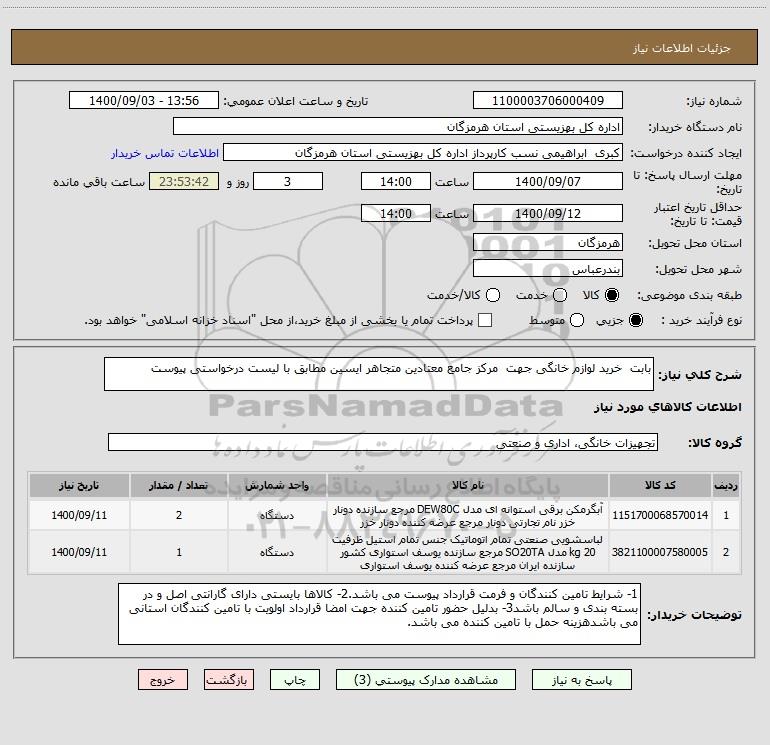Click the need date in row 1
The width and height of the screenshot is (770, 745).
pyautogui.click(x=79, y=515)
